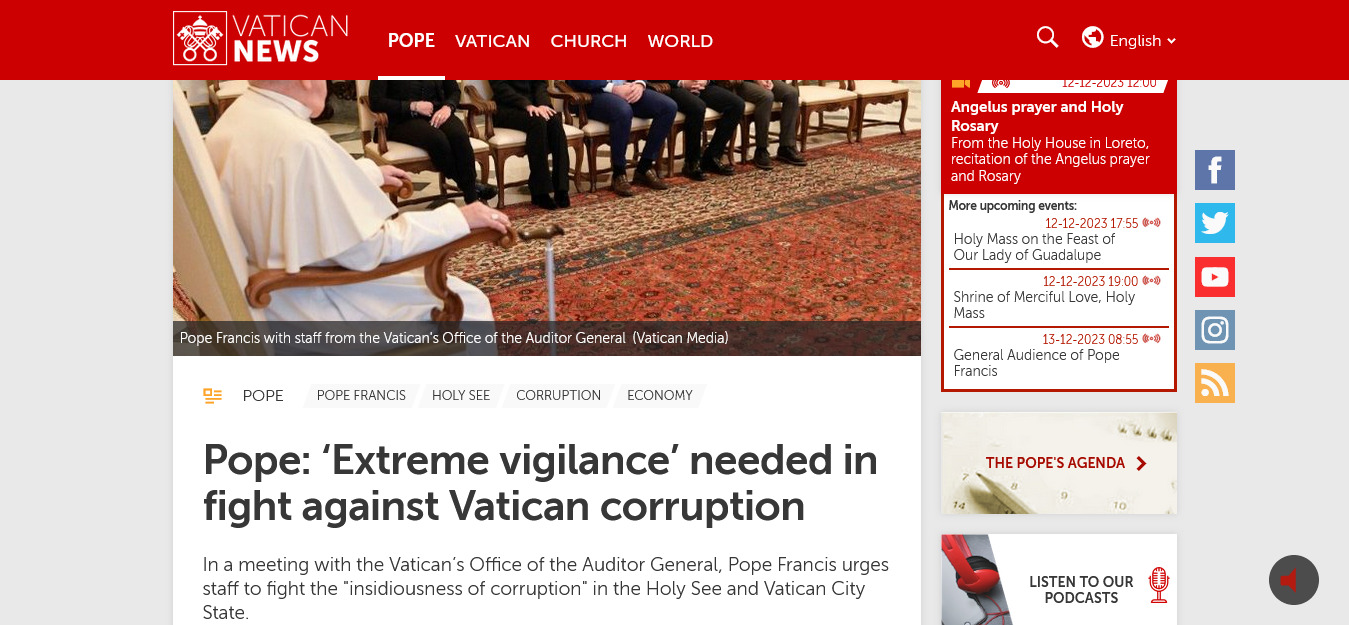This screenshot has height=625, width=1349.
Task: Select the VATICAN menu item
Action: click(x=492, y=41)
